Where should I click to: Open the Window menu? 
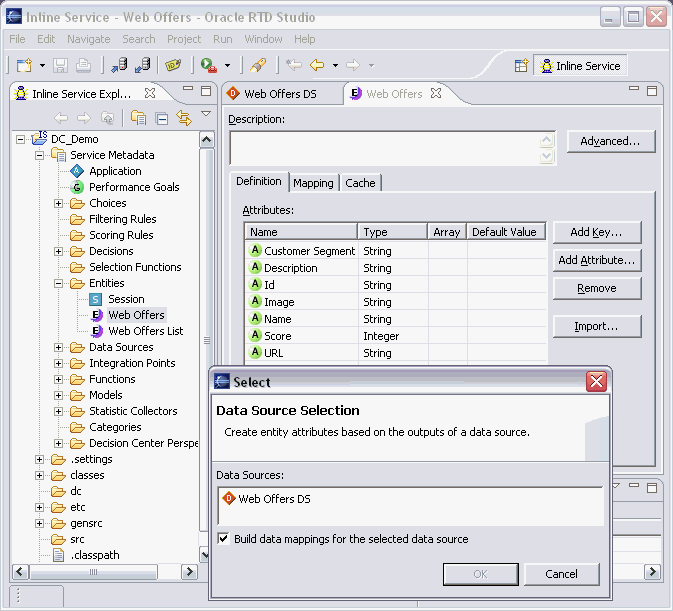tap(263, 39)
